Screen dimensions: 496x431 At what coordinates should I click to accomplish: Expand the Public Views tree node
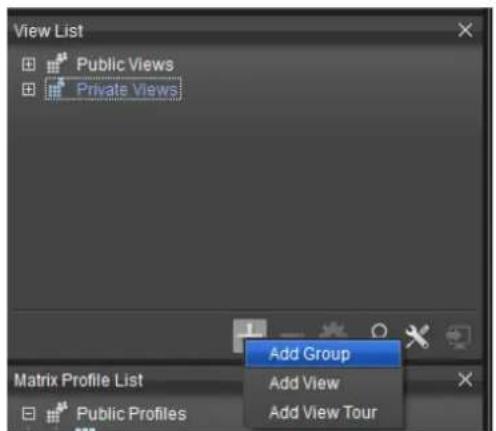28,64
